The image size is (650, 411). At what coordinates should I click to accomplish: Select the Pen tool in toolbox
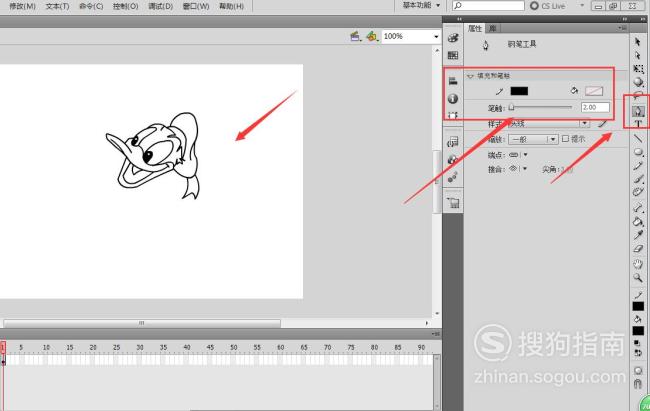click(638, 111)
